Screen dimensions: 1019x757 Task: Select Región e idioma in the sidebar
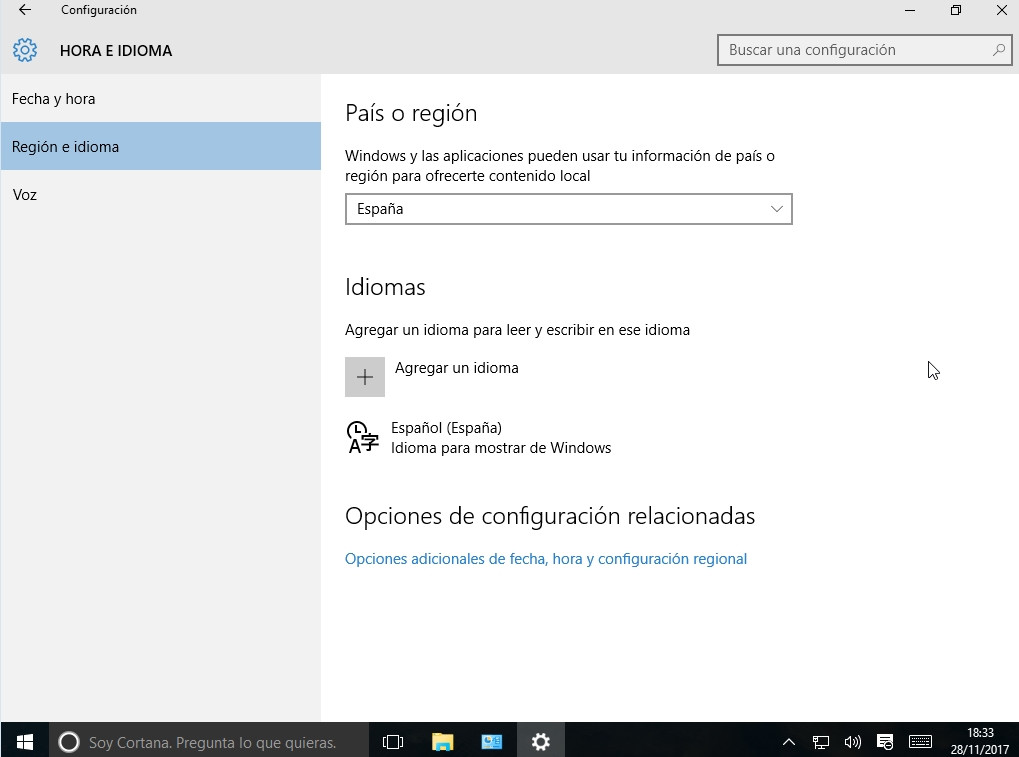pyautogui.click(x=66, y=147)
